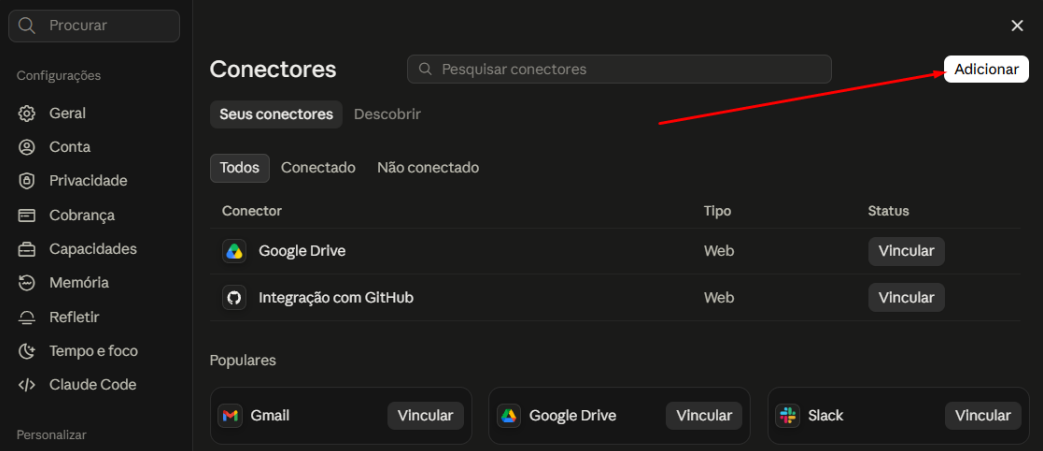
Task: Click the Memória icon in sidebar
Action: (27, 283)
